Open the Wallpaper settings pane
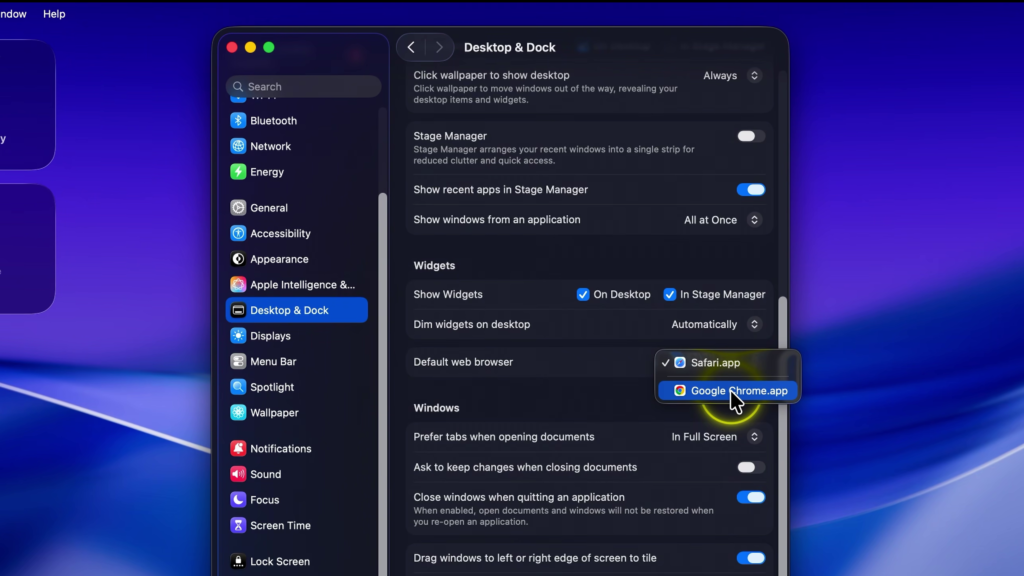1024x576 pixels. (x=296, y=413)
